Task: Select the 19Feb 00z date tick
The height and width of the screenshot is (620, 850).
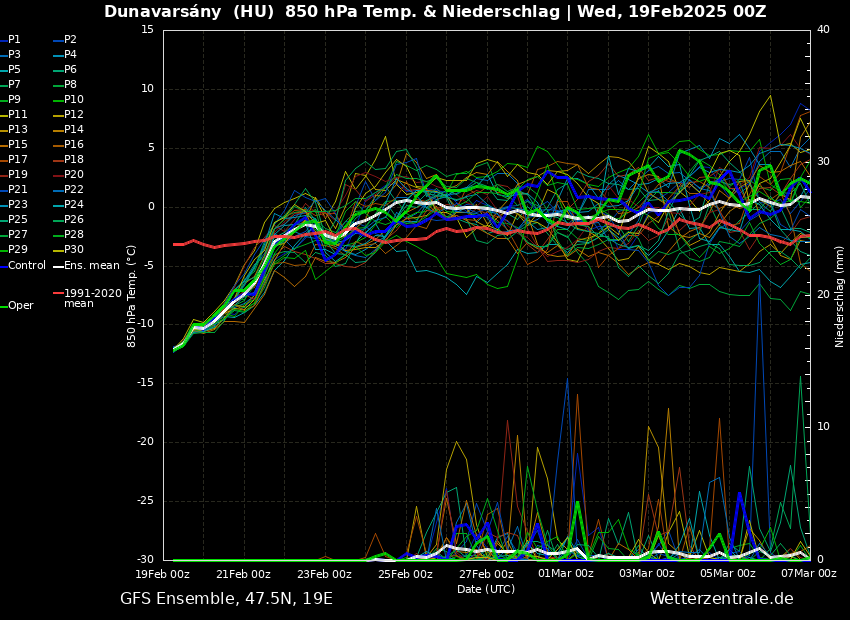Action: [x=163, y=574]
